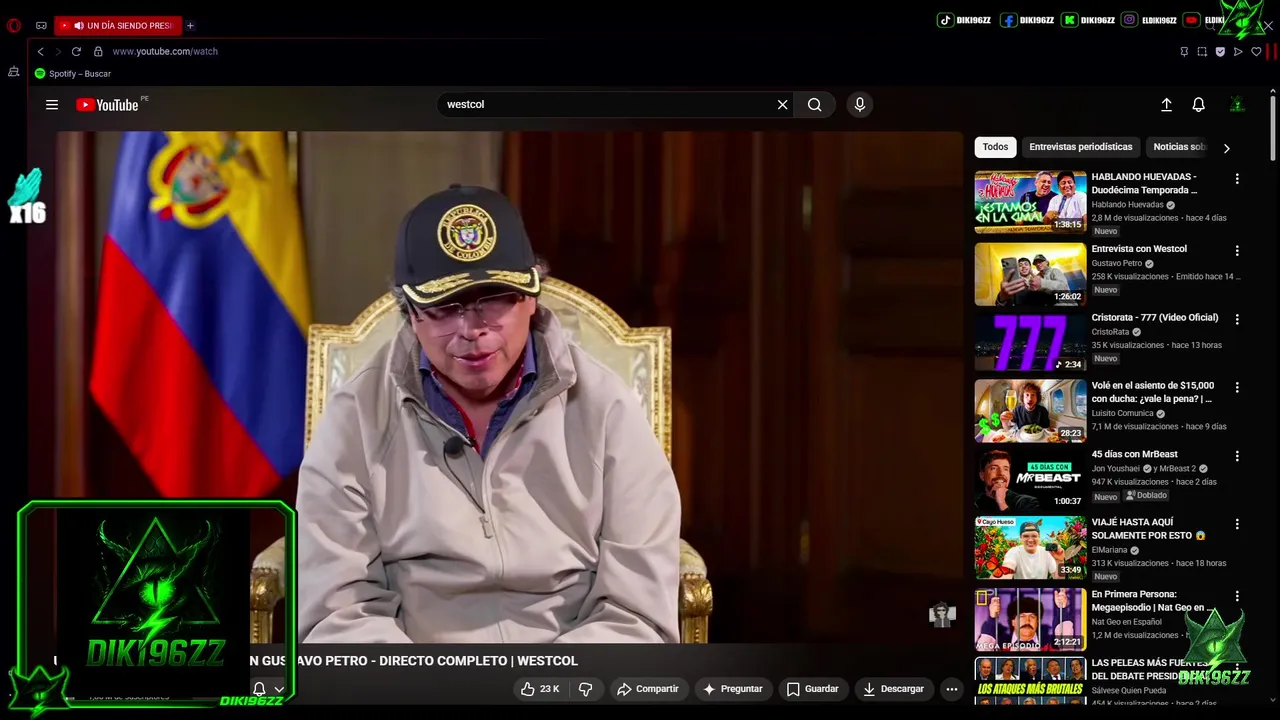Open the Hablando Huevadas video thumbnail
The height and width of the screenshot is (720, 1280).
tap(1030, 202)
